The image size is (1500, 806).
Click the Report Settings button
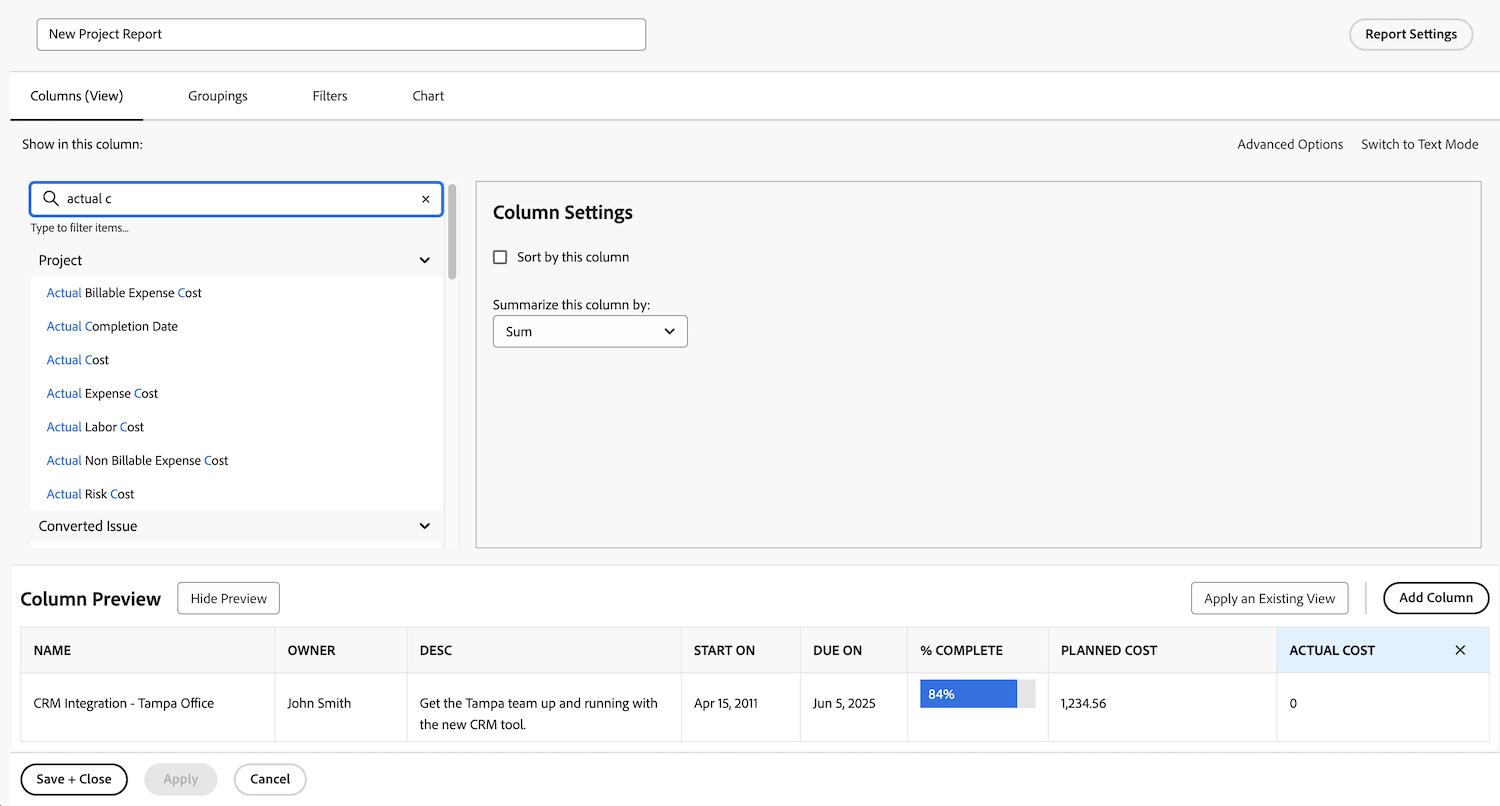[x=1410, y=34]
